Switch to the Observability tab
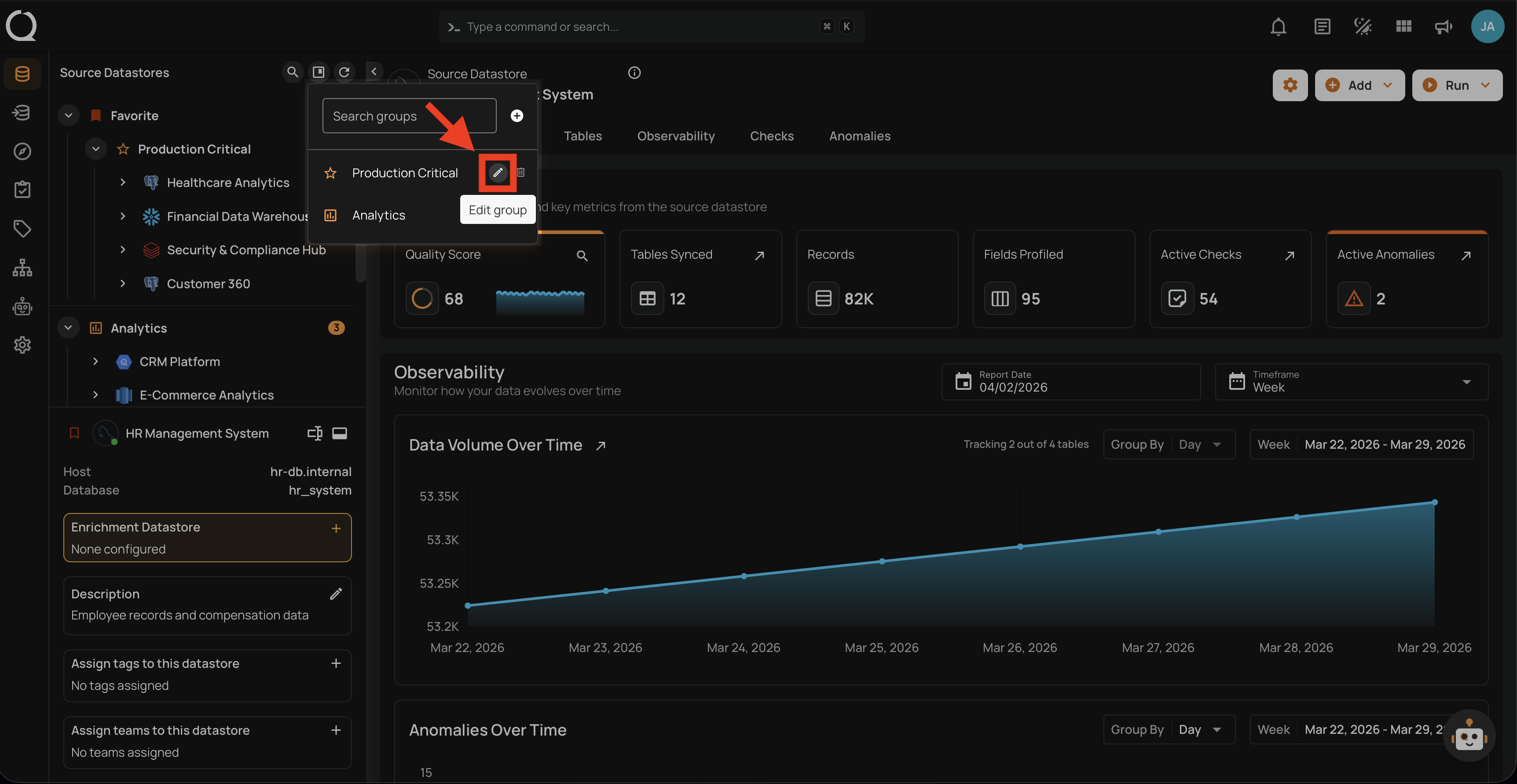The height and width of the screenshot is (784, 1517). click(x=675, y=136)
